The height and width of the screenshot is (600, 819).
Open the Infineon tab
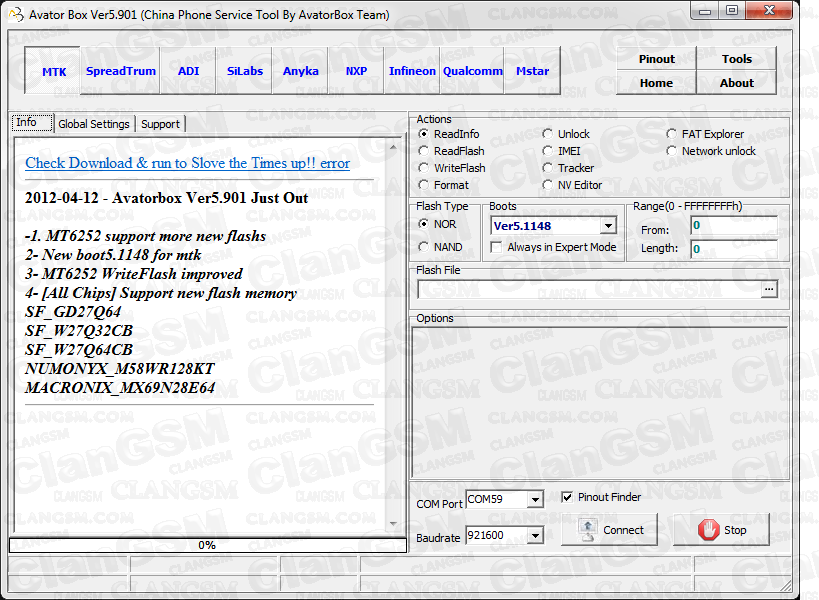pyautogui.click(x=412, y=71)
